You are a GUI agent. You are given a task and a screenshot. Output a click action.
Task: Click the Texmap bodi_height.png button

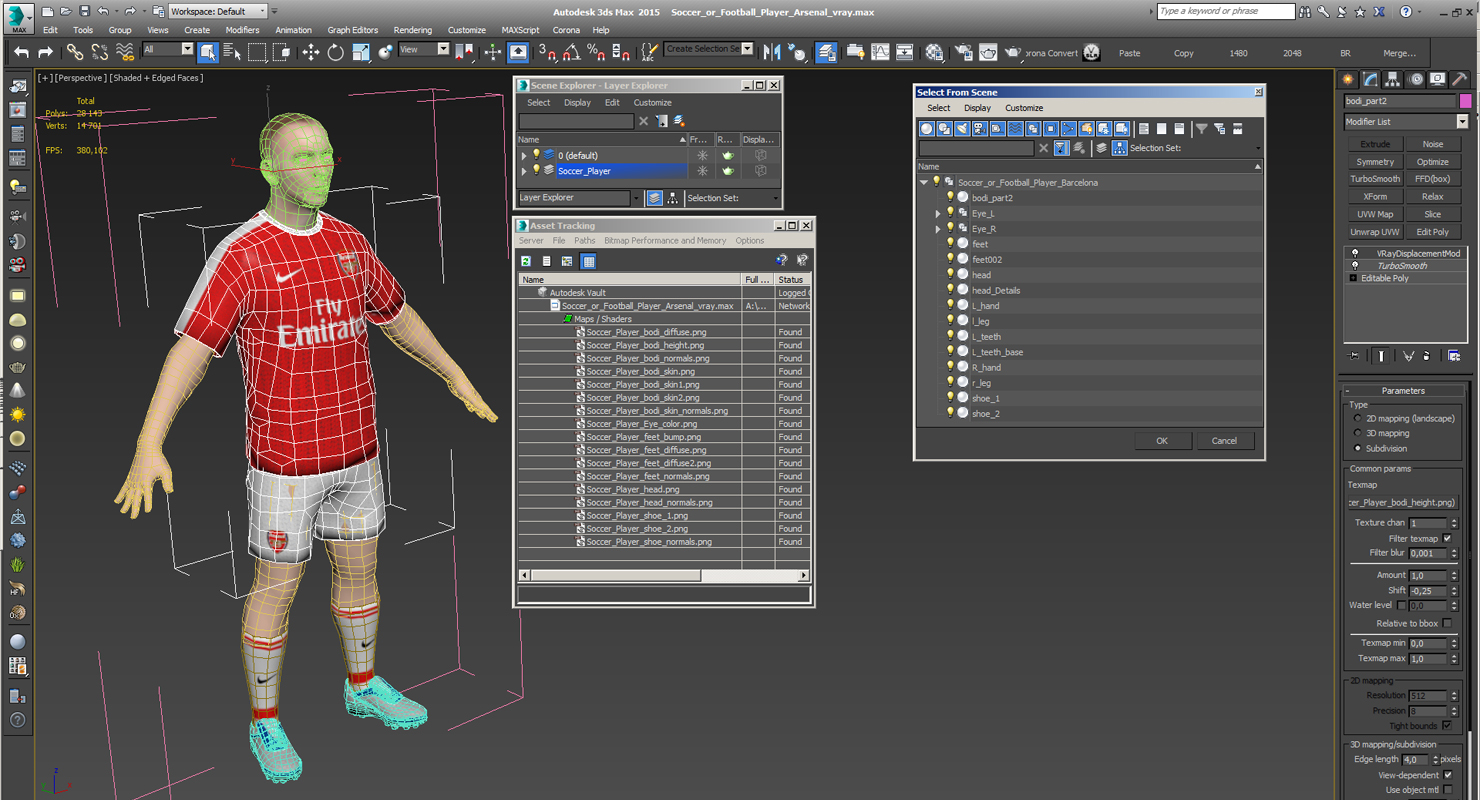point(1402,503)
